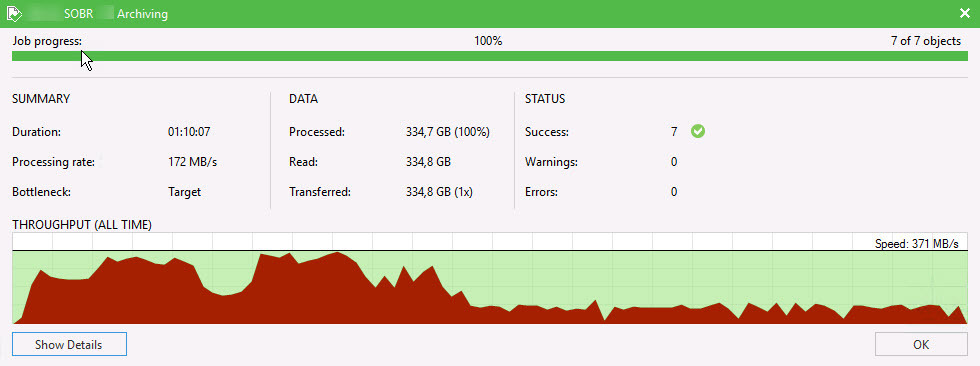Select the Processed 334,7 GB (100%) value
Viewport: 980px width, 366px height.
coord(448,132)
